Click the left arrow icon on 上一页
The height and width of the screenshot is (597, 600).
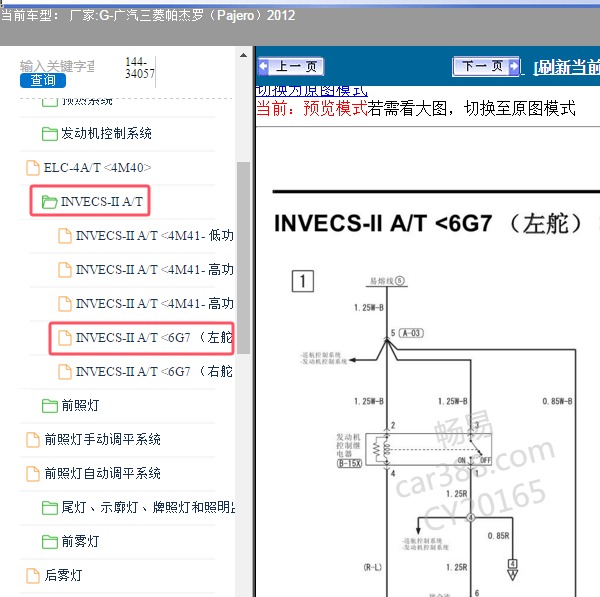(263, 67)
